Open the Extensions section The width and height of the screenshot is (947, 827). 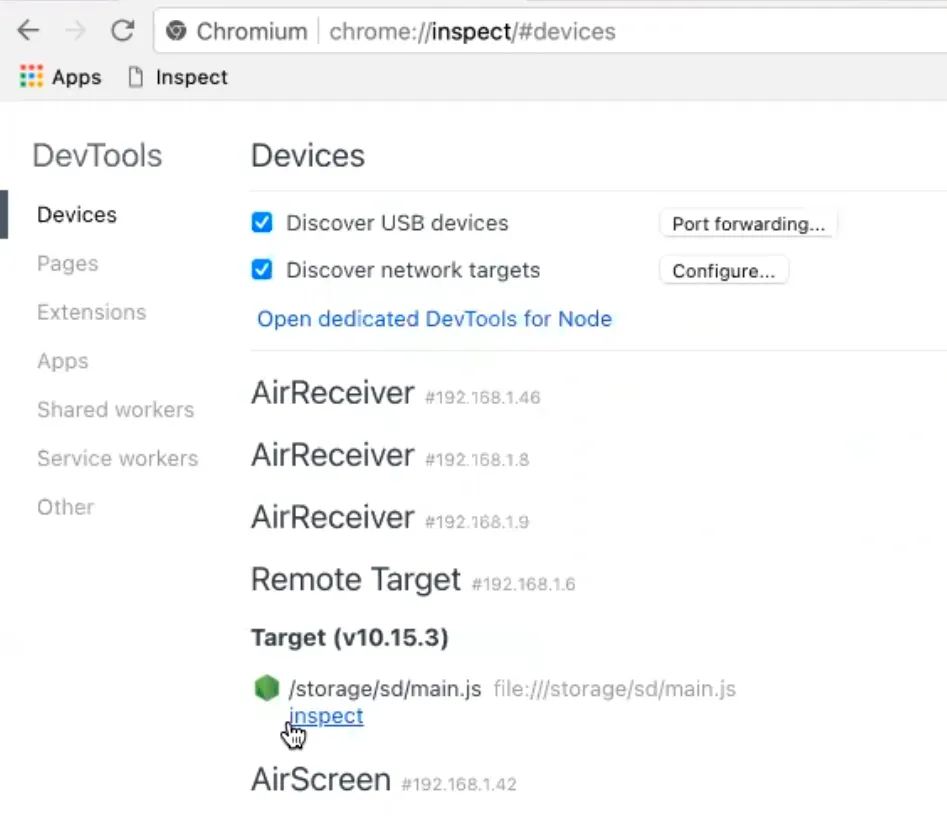[92, 312]
